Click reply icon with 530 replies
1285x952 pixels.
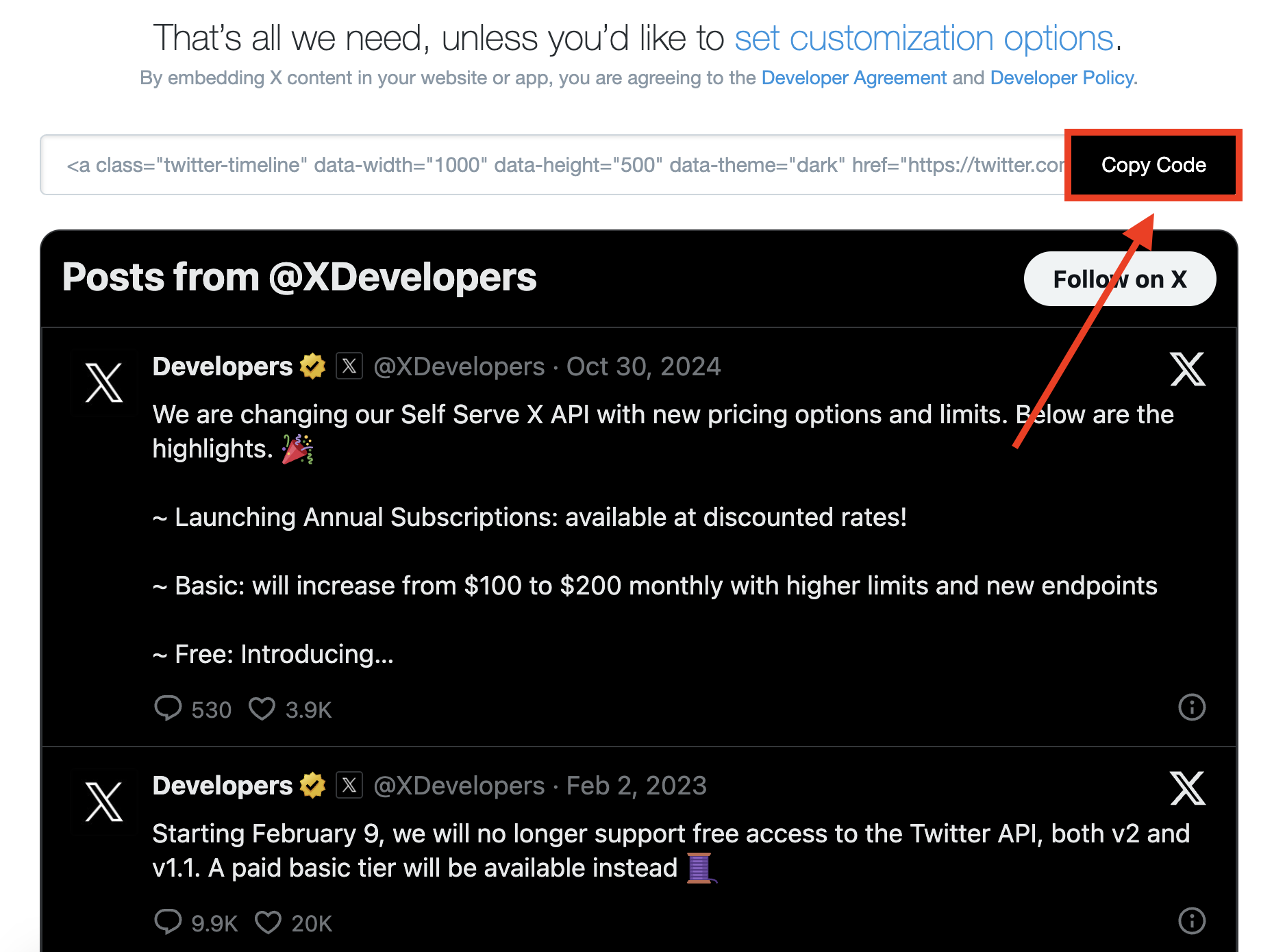coord(168,708)
